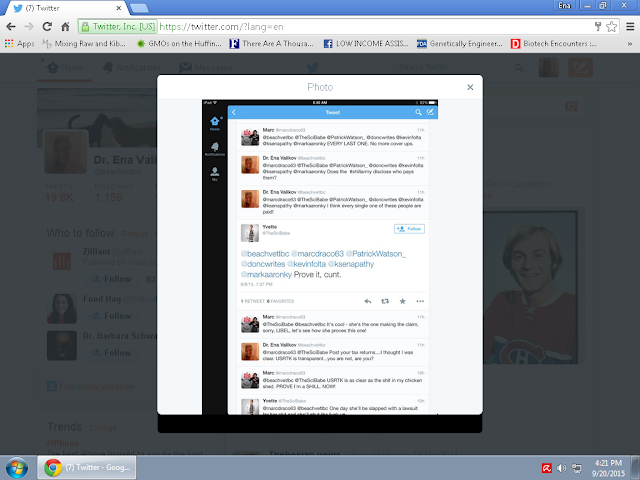640x480 pixels.
Task: Open the Notifications tab in Twitter
Action: tap(131, 68)
